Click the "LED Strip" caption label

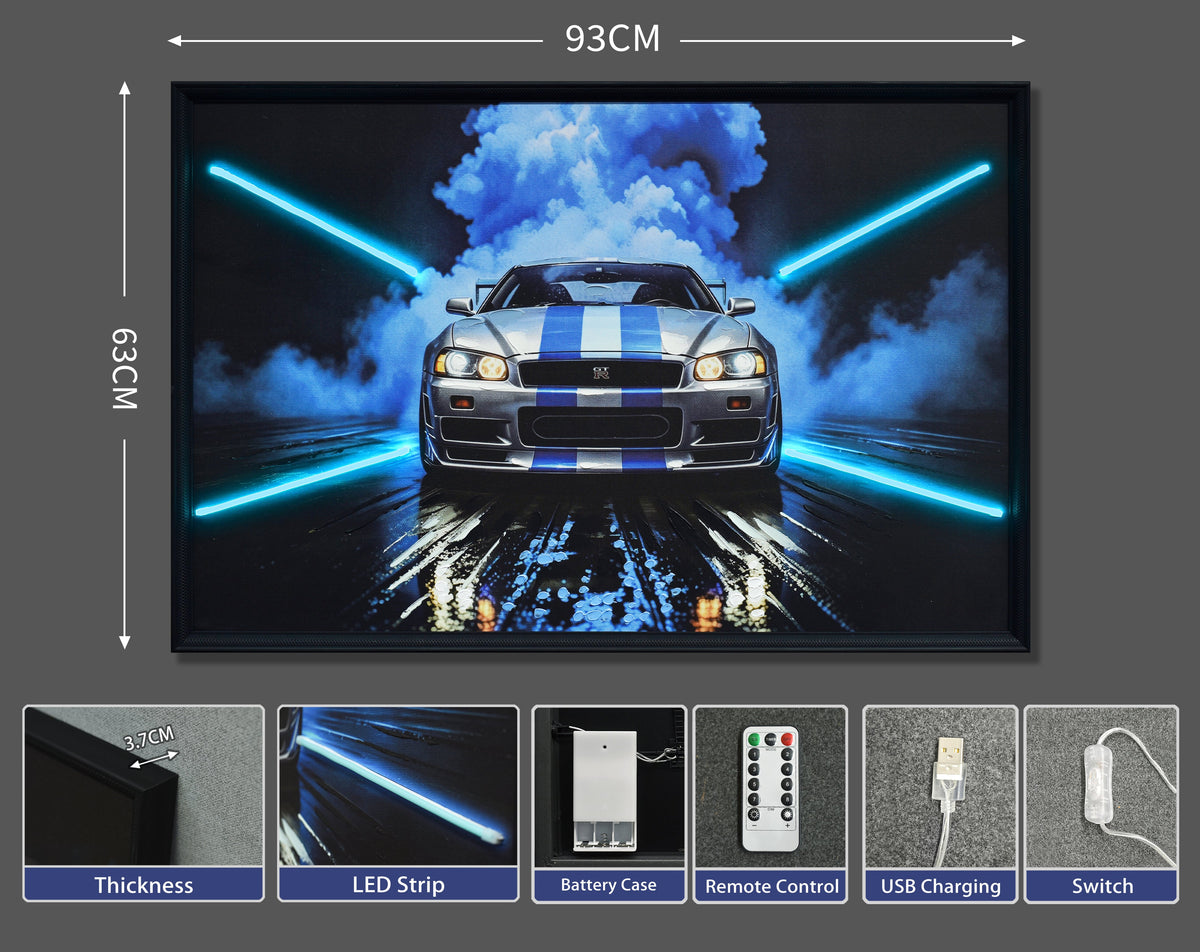tap(398, 885)
